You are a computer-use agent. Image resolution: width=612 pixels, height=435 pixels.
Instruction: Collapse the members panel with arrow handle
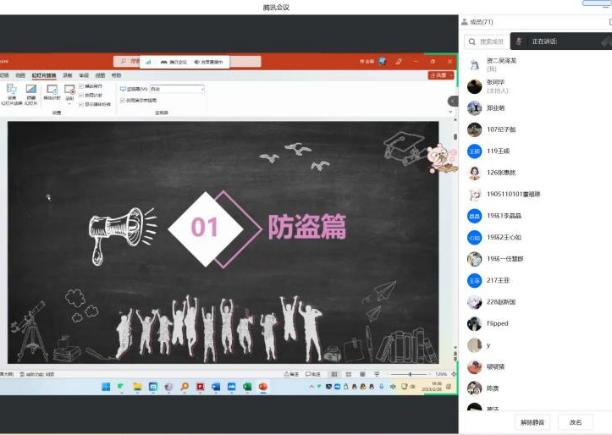pyautogui.click(x=452, y=102)
